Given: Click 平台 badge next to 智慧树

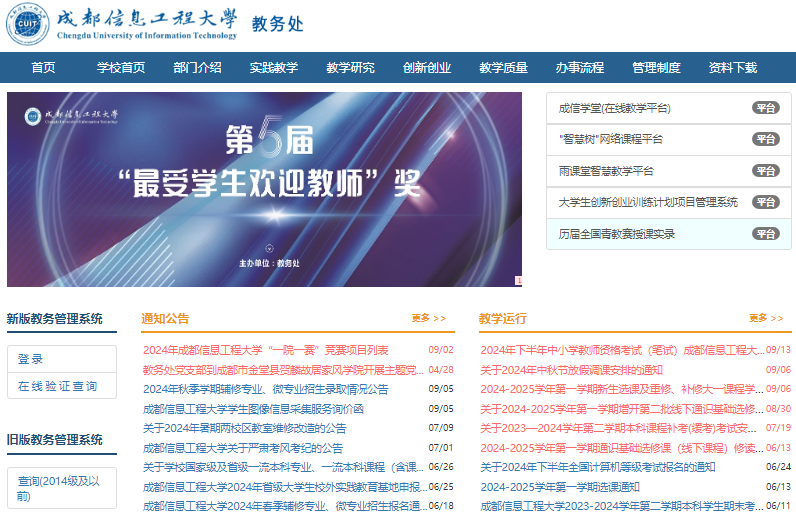Looking at the screenshot, I should coord(766,139).
